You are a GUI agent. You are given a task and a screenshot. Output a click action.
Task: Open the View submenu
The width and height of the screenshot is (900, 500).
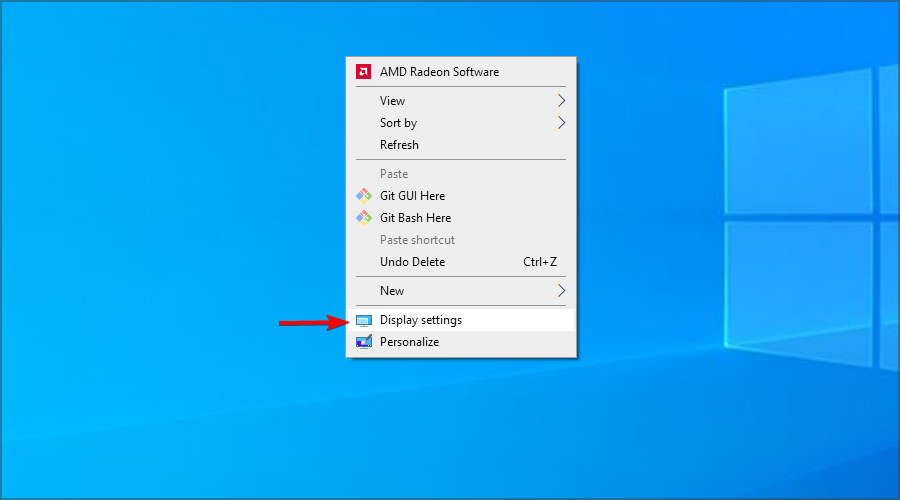[461, 101]
